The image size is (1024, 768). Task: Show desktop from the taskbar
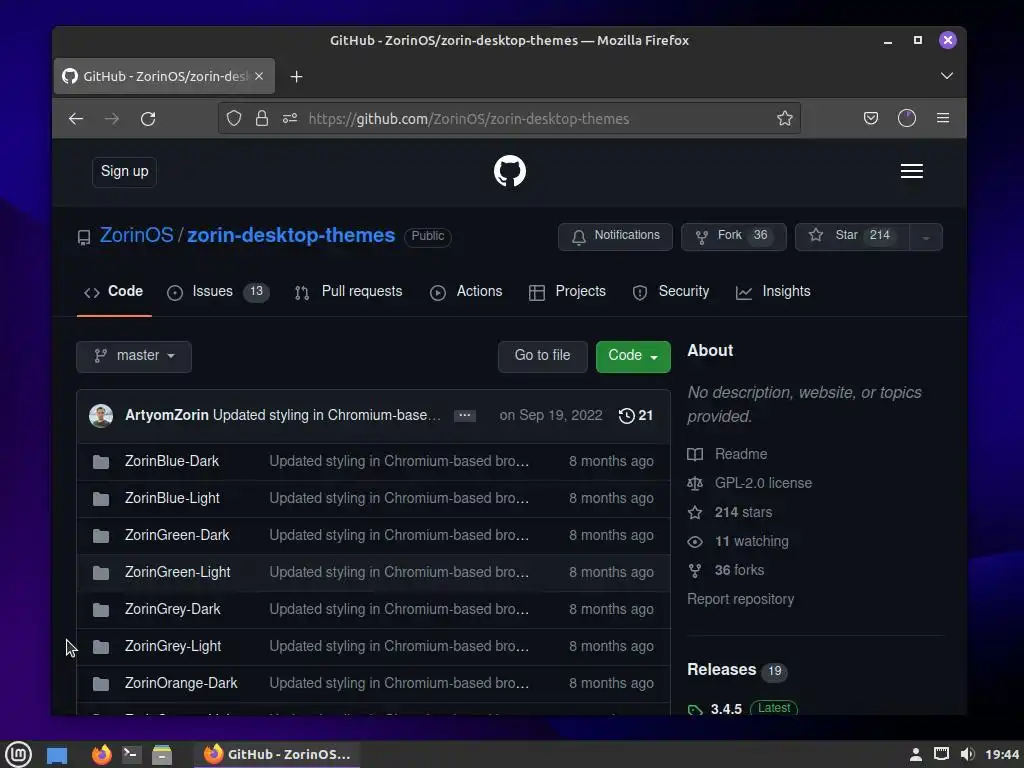(57, 755)
